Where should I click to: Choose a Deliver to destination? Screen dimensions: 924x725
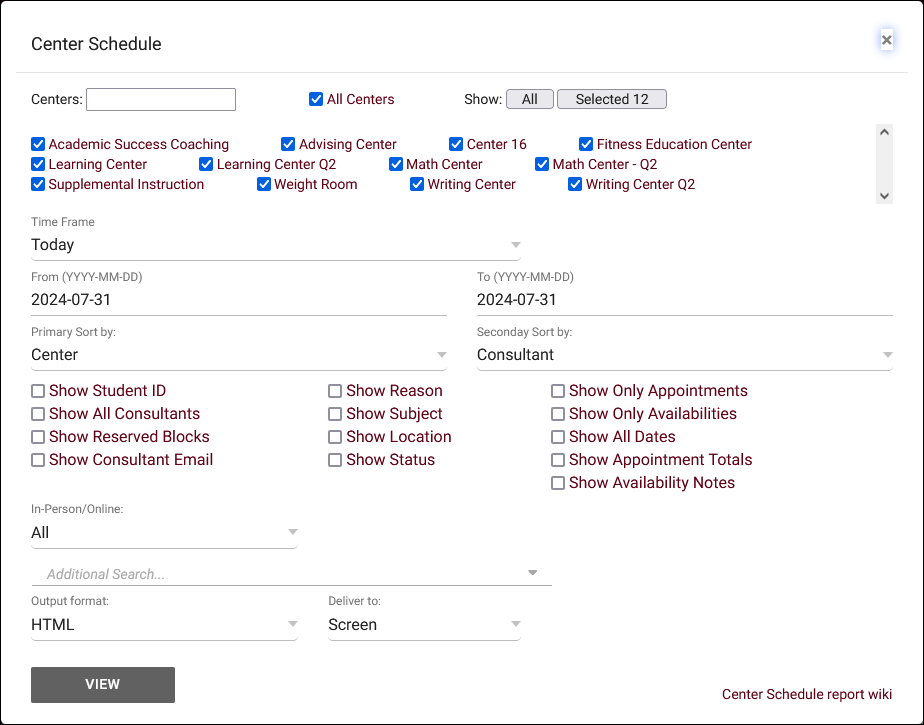point(424,625)
